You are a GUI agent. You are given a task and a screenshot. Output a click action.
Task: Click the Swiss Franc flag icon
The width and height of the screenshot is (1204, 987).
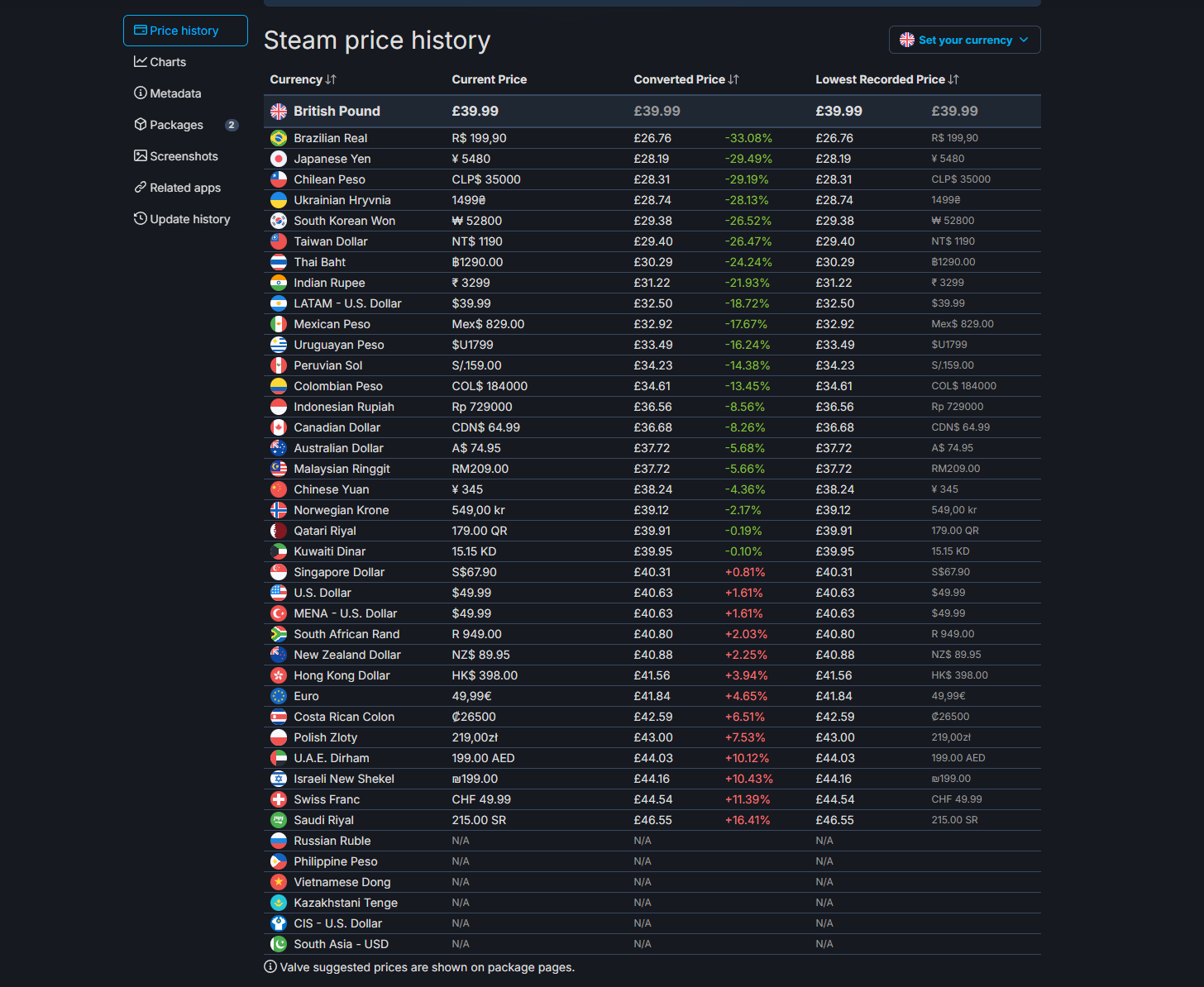[279, 799]
